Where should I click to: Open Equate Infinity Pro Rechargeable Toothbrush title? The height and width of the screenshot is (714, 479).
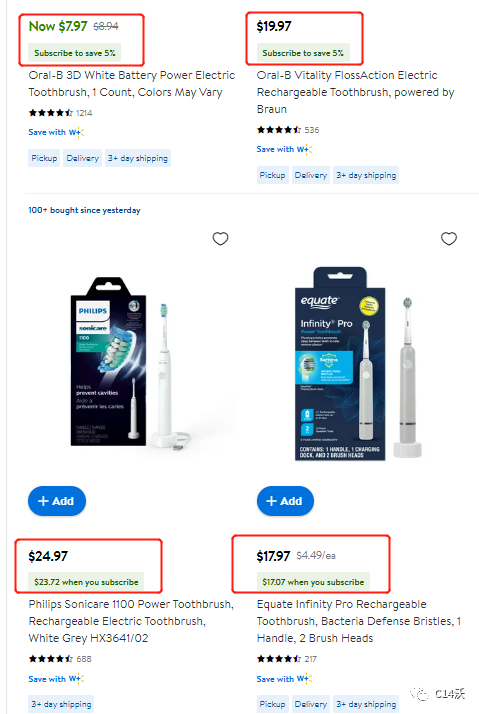[x=359, y=621]
